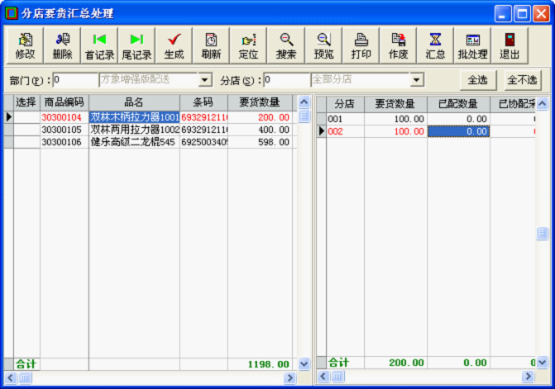This screenshot has width=555, height=389.
Task: Click the 刷新 (refresh) toolbar icon
Action: point(211,46)
